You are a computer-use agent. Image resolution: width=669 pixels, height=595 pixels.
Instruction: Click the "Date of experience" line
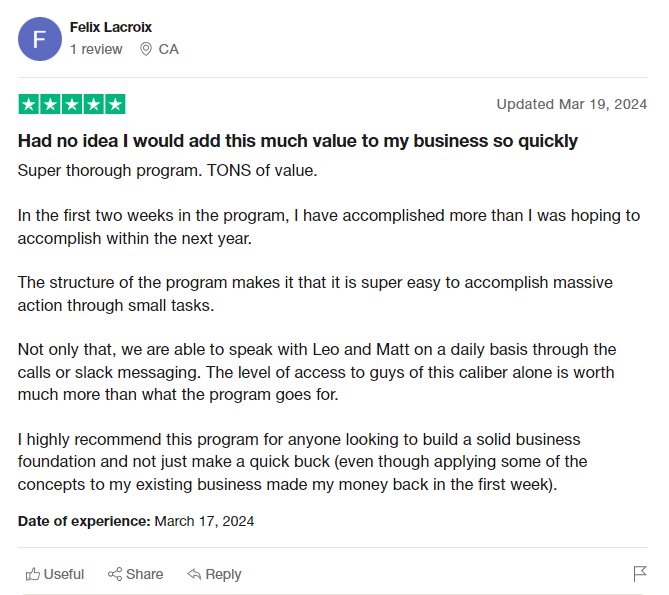(x=136, y=521)
